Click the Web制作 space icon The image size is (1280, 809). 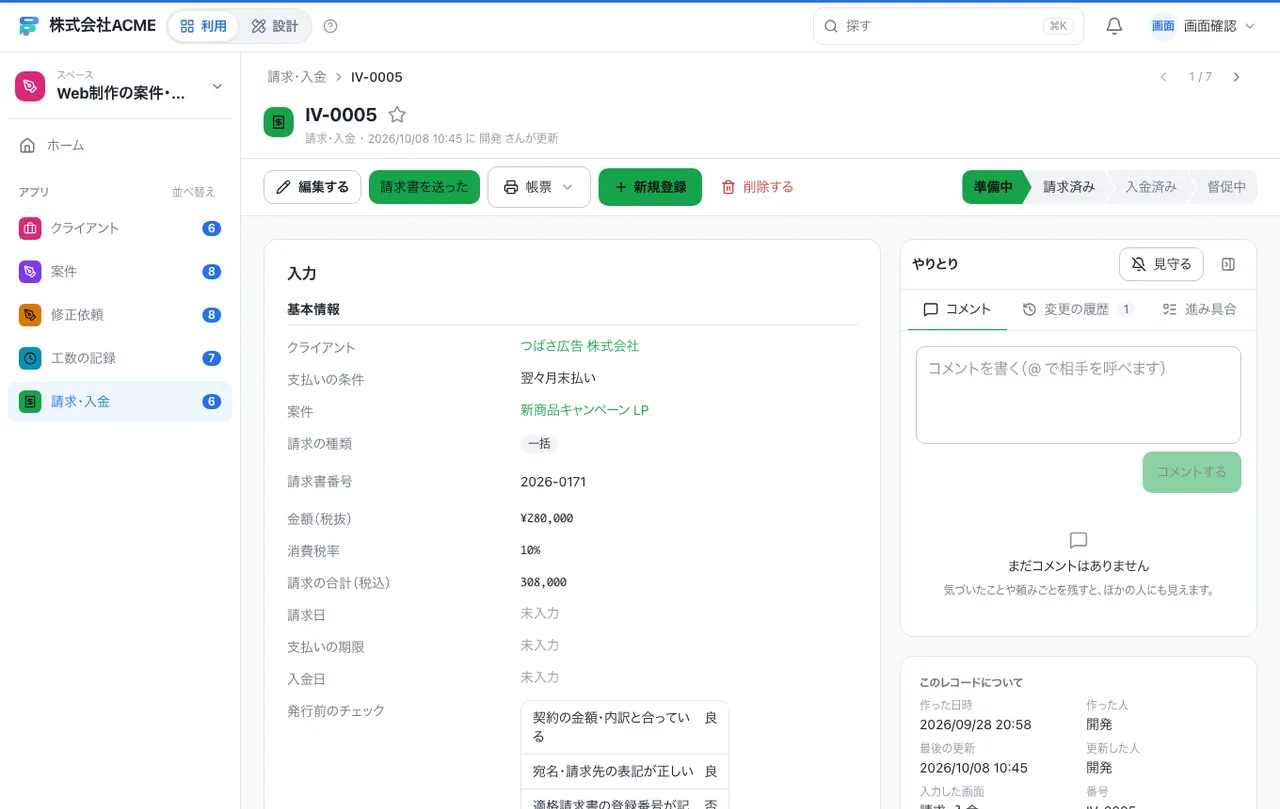click(30, 86)
